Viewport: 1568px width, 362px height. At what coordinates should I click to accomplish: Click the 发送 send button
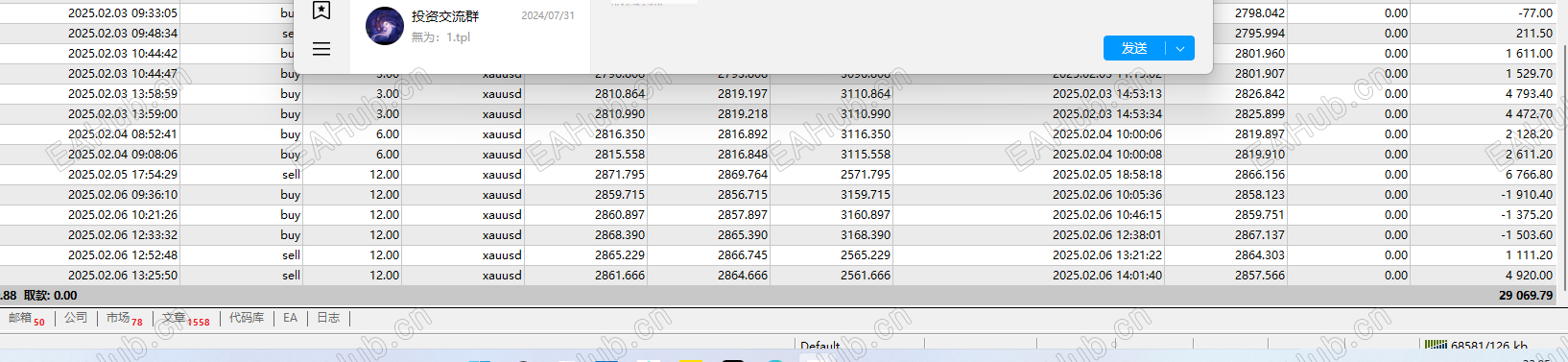tap(1134, 48)
